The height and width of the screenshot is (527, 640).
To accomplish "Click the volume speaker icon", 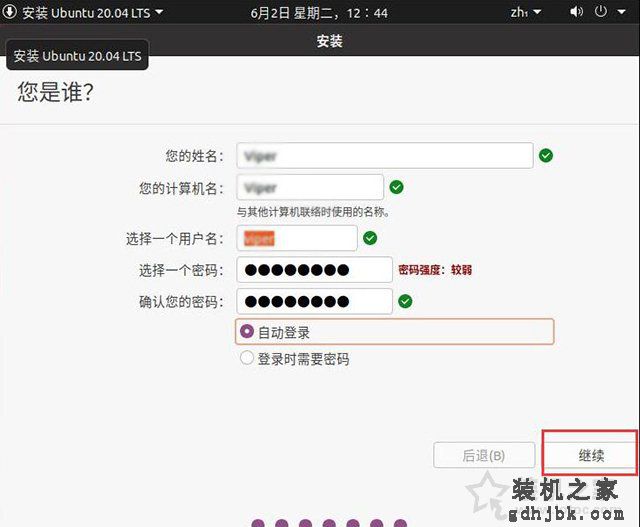I will [576, 12].
